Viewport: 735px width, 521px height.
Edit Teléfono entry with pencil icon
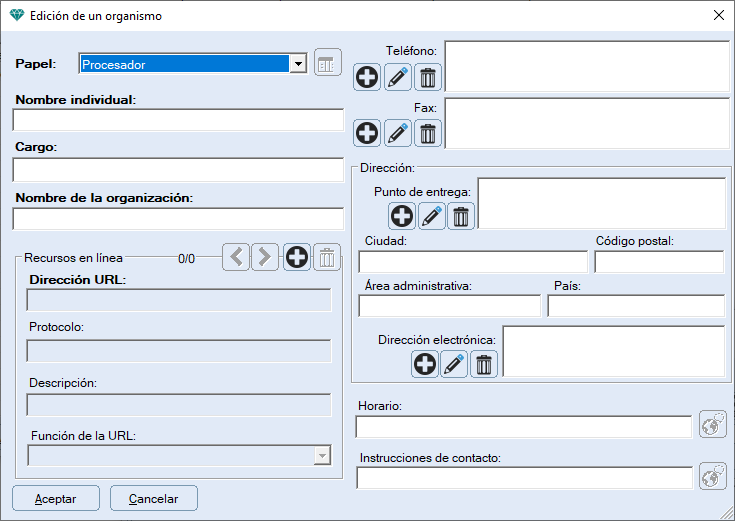point(398,77)
